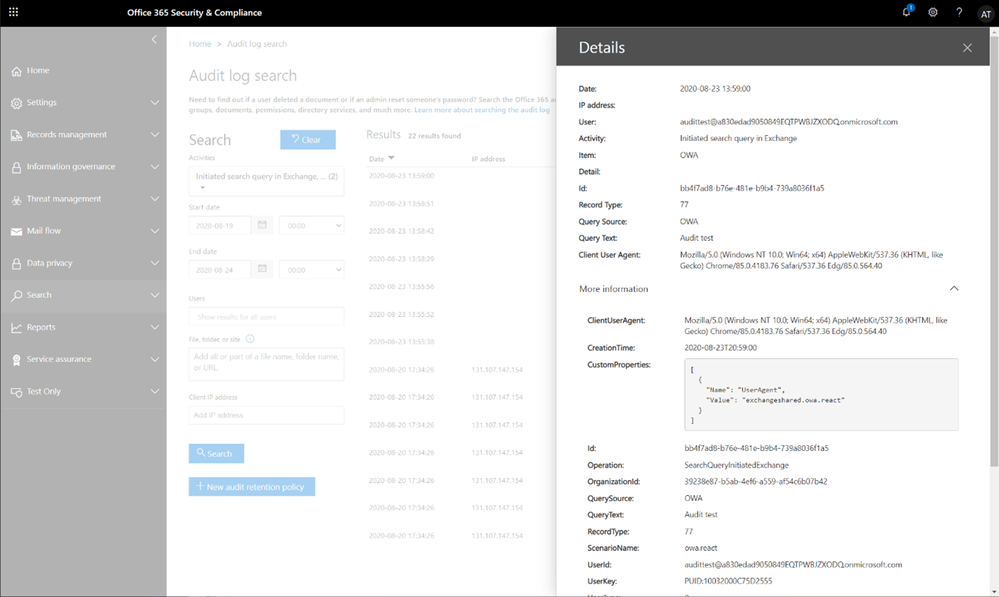
Task: Open the notifications bell
Action: click(x=907, y=12)
